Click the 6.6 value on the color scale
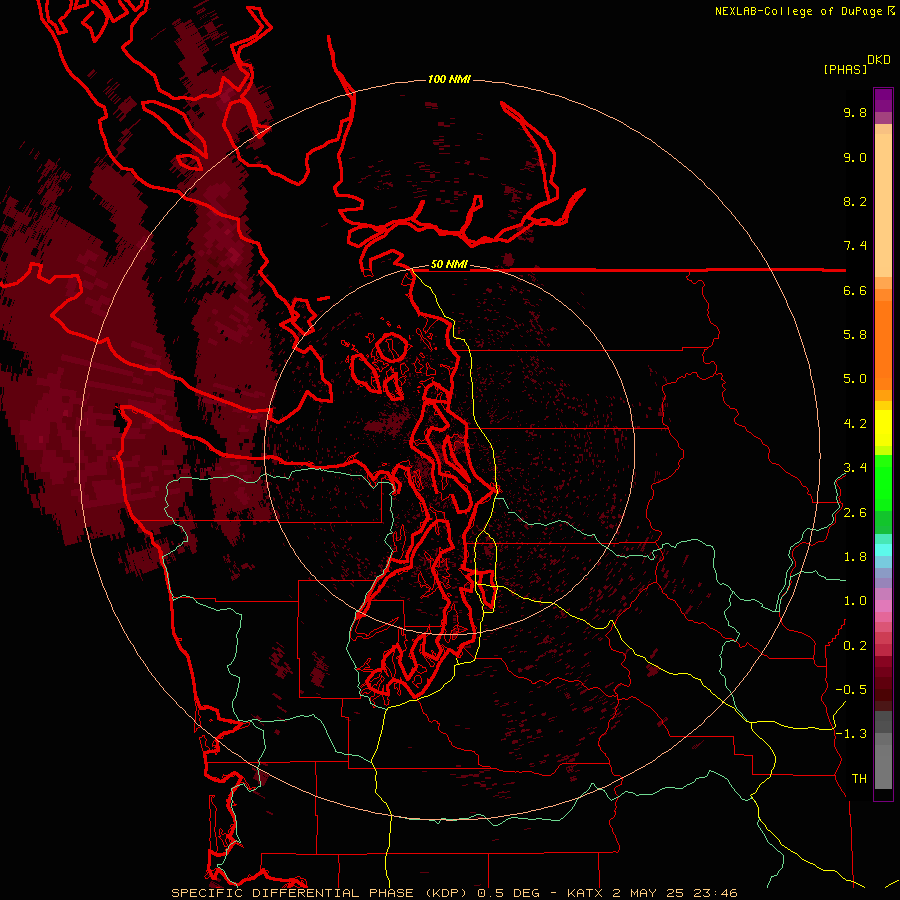 click(855, 290)
